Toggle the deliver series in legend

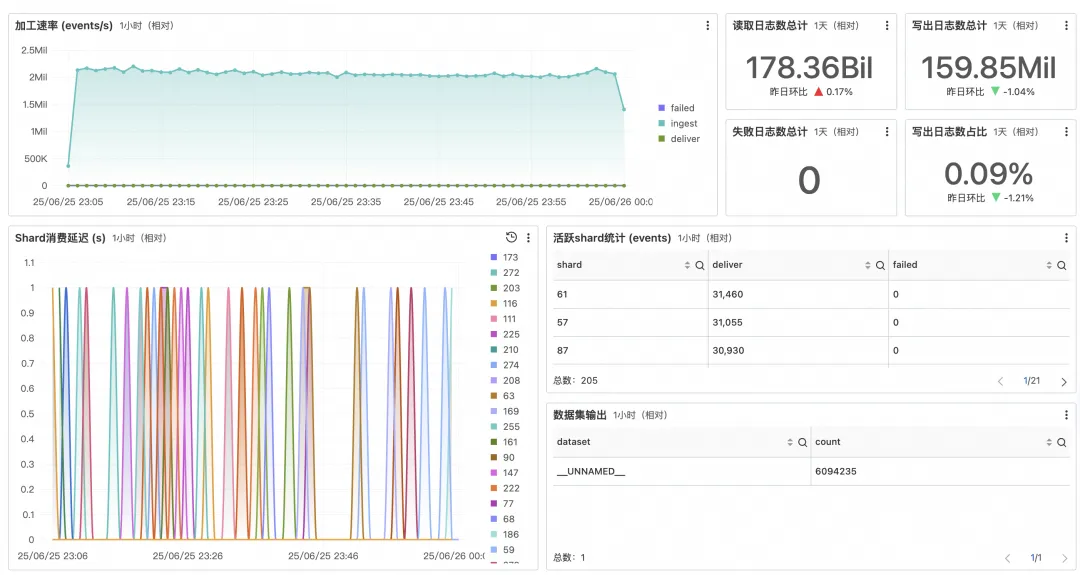pos(679,138)
